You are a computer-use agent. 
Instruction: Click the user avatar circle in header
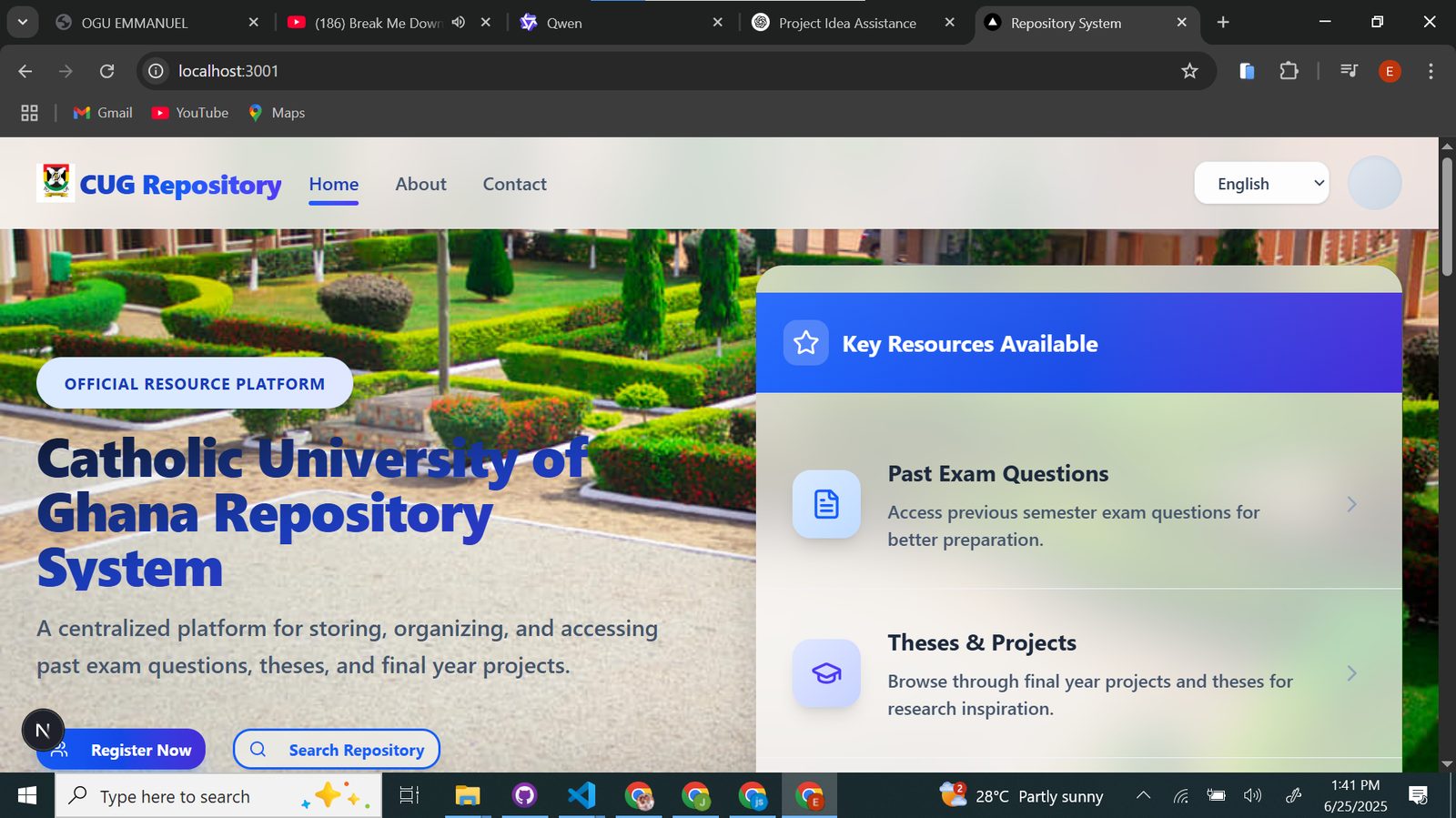coord(1374,183)
